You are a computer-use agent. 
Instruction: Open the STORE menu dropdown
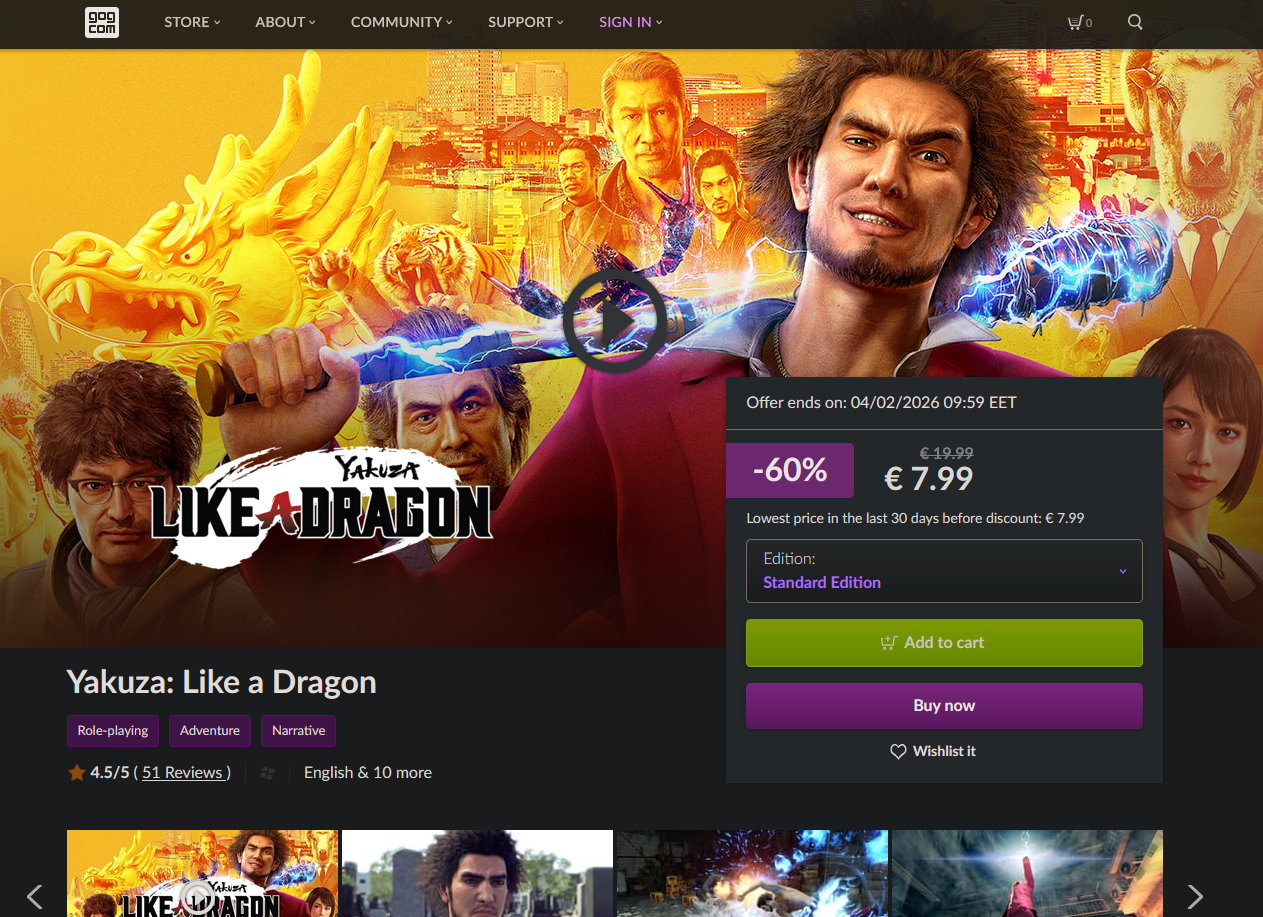192,22
